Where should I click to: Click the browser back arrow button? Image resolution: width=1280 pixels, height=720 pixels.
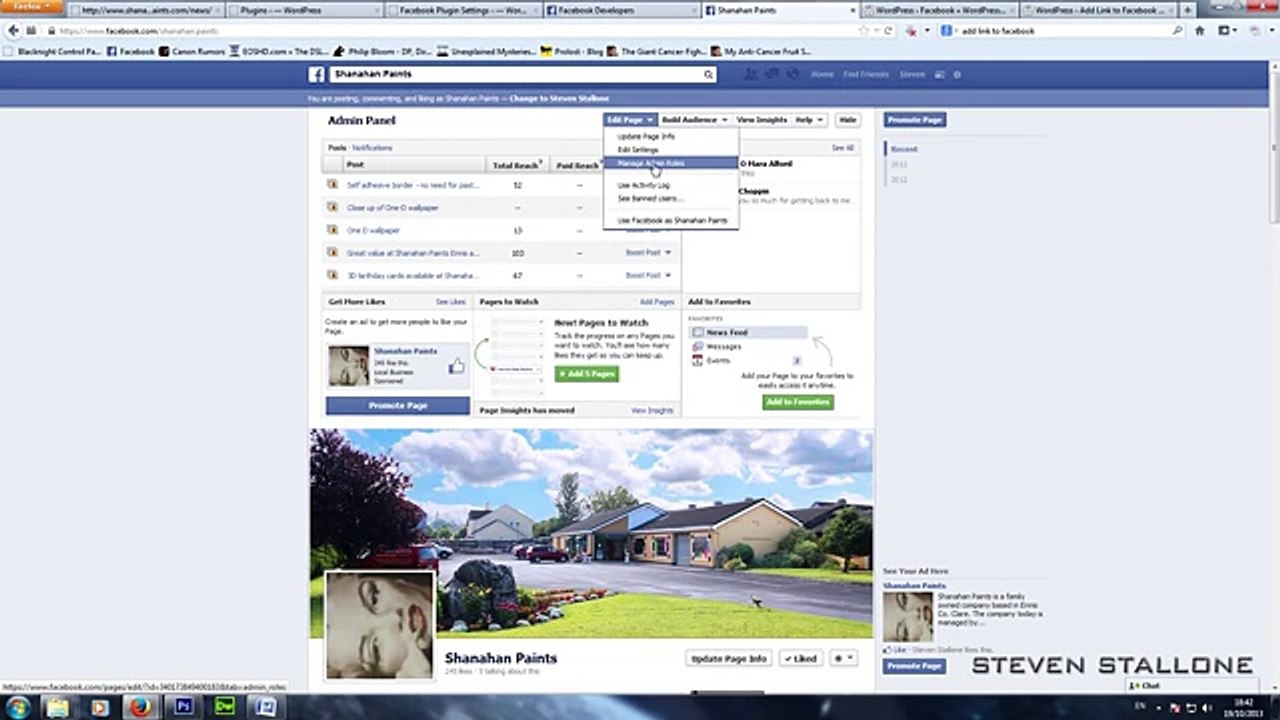[14, 31]
